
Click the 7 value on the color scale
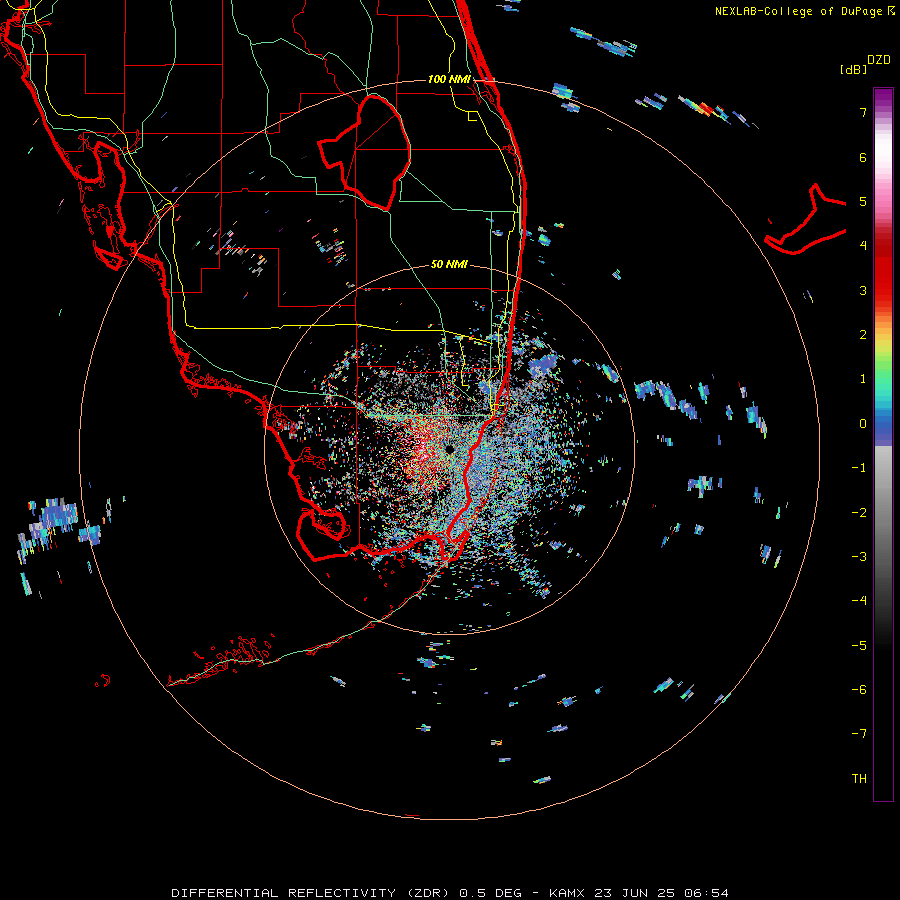(x=863, y=112)
